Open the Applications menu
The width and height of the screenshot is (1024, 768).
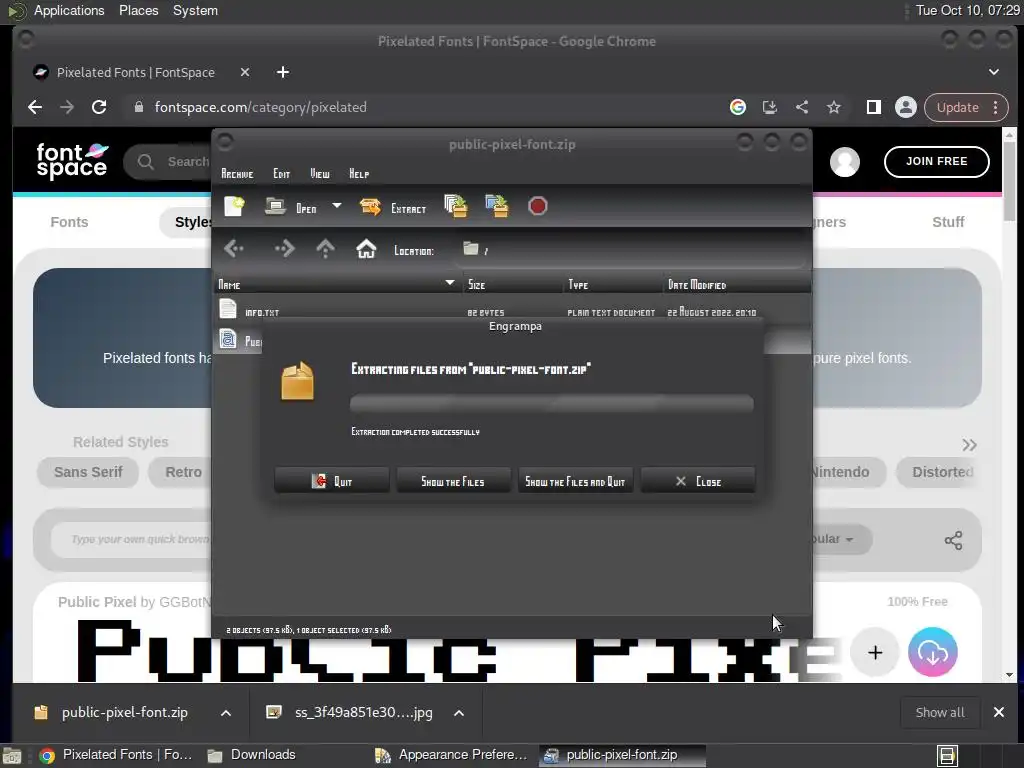(x=69, y=10)
